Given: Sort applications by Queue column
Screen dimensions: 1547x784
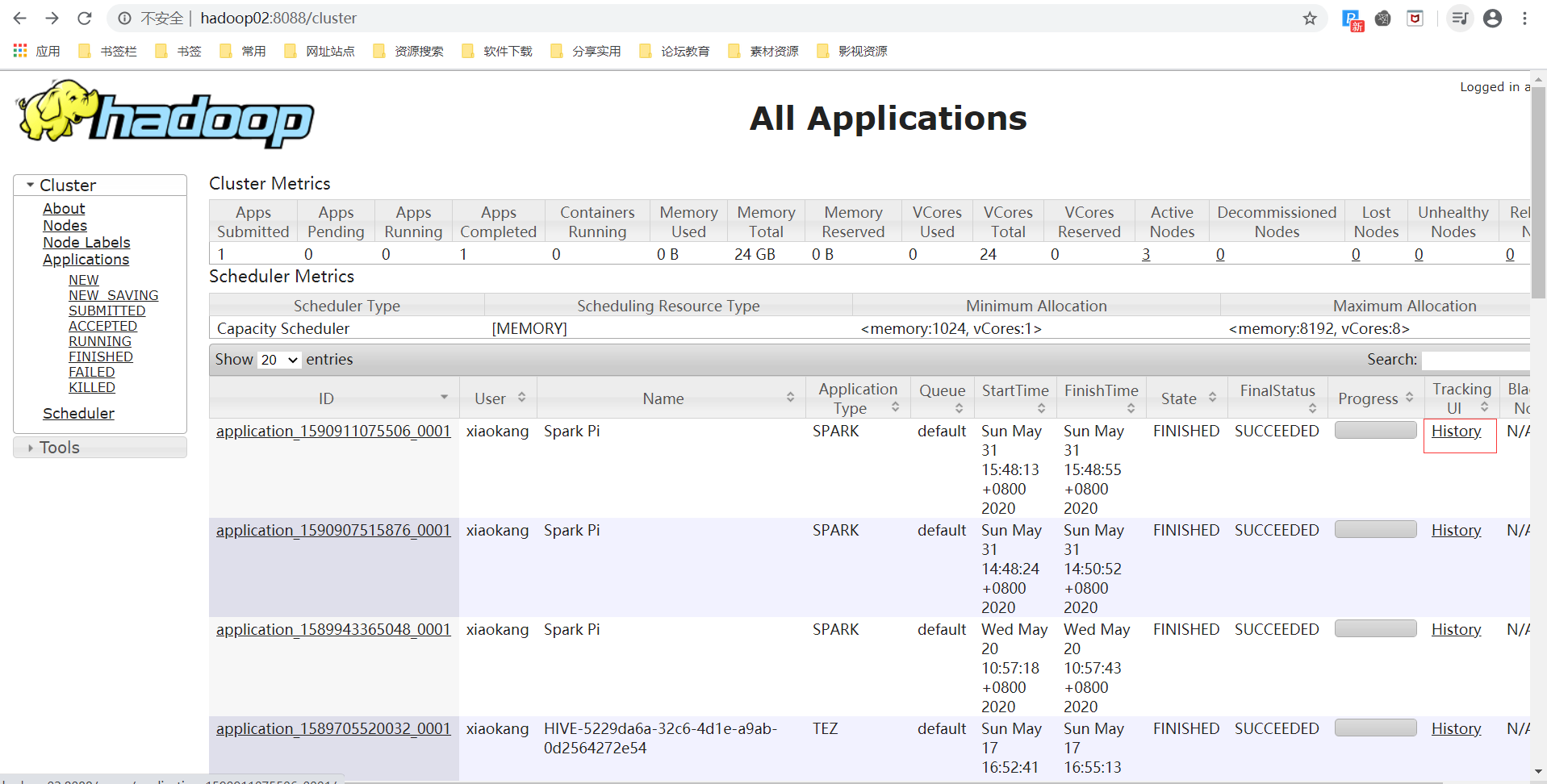Looking at the screenshot, I should 959,408.
